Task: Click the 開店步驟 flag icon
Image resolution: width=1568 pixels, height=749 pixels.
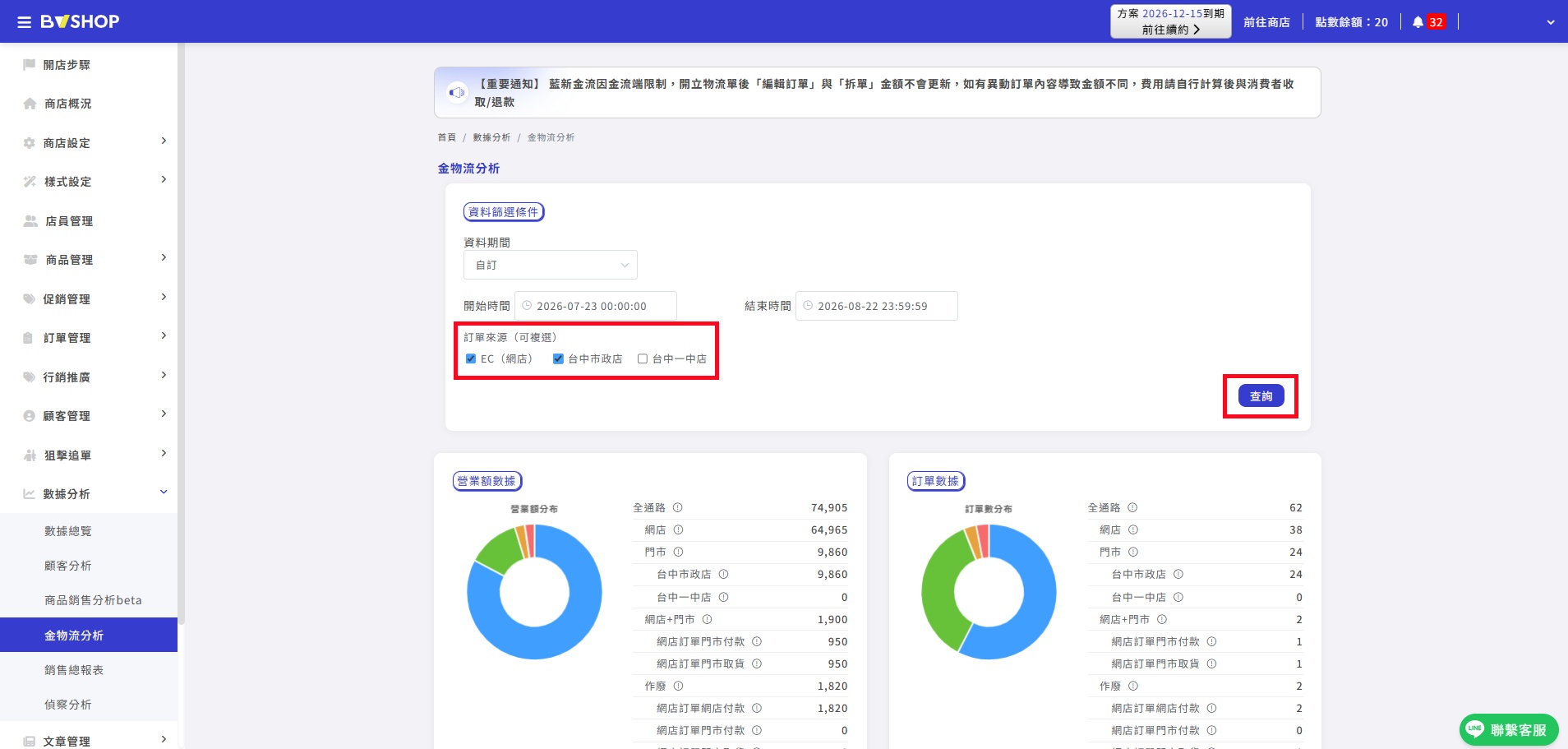Action: (x=30, y=65)
